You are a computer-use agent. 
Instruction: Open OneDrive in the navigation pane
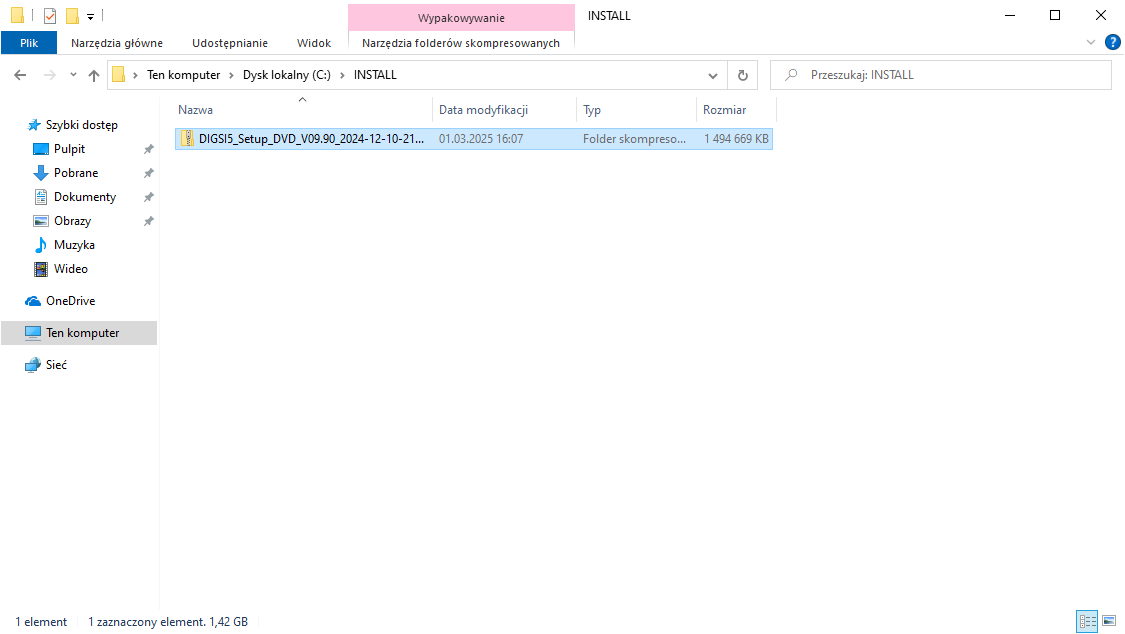tap(70, 301)
